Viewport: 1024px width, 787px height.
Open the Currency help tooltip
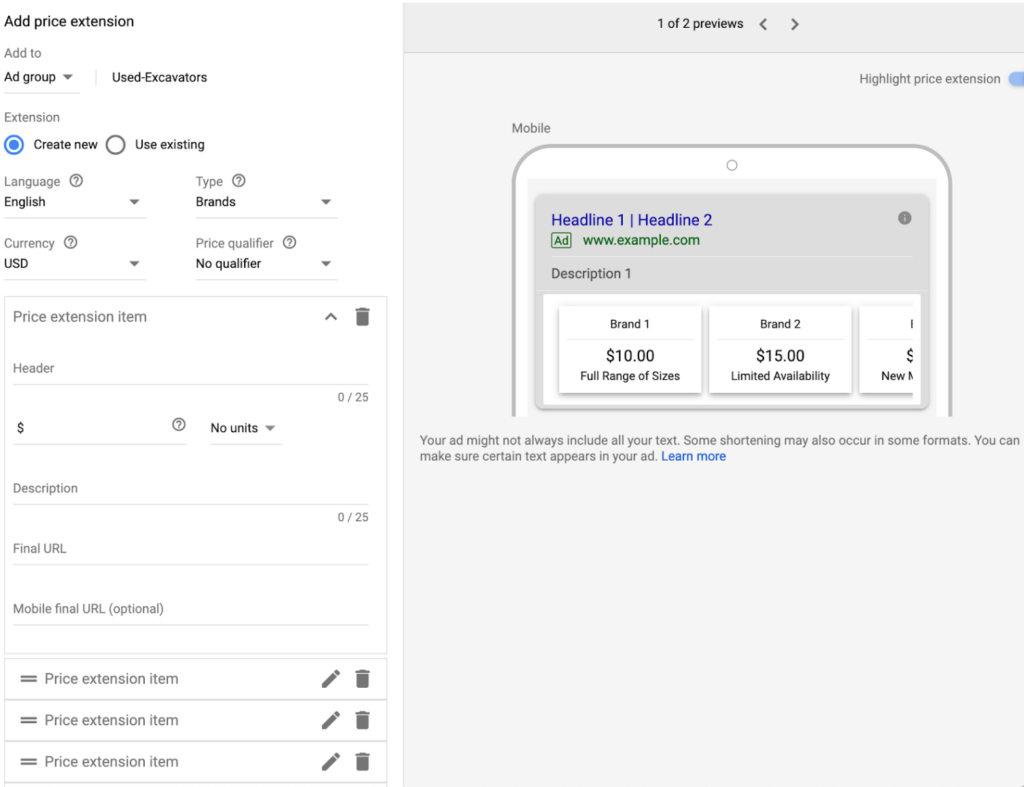pos(68,242)
